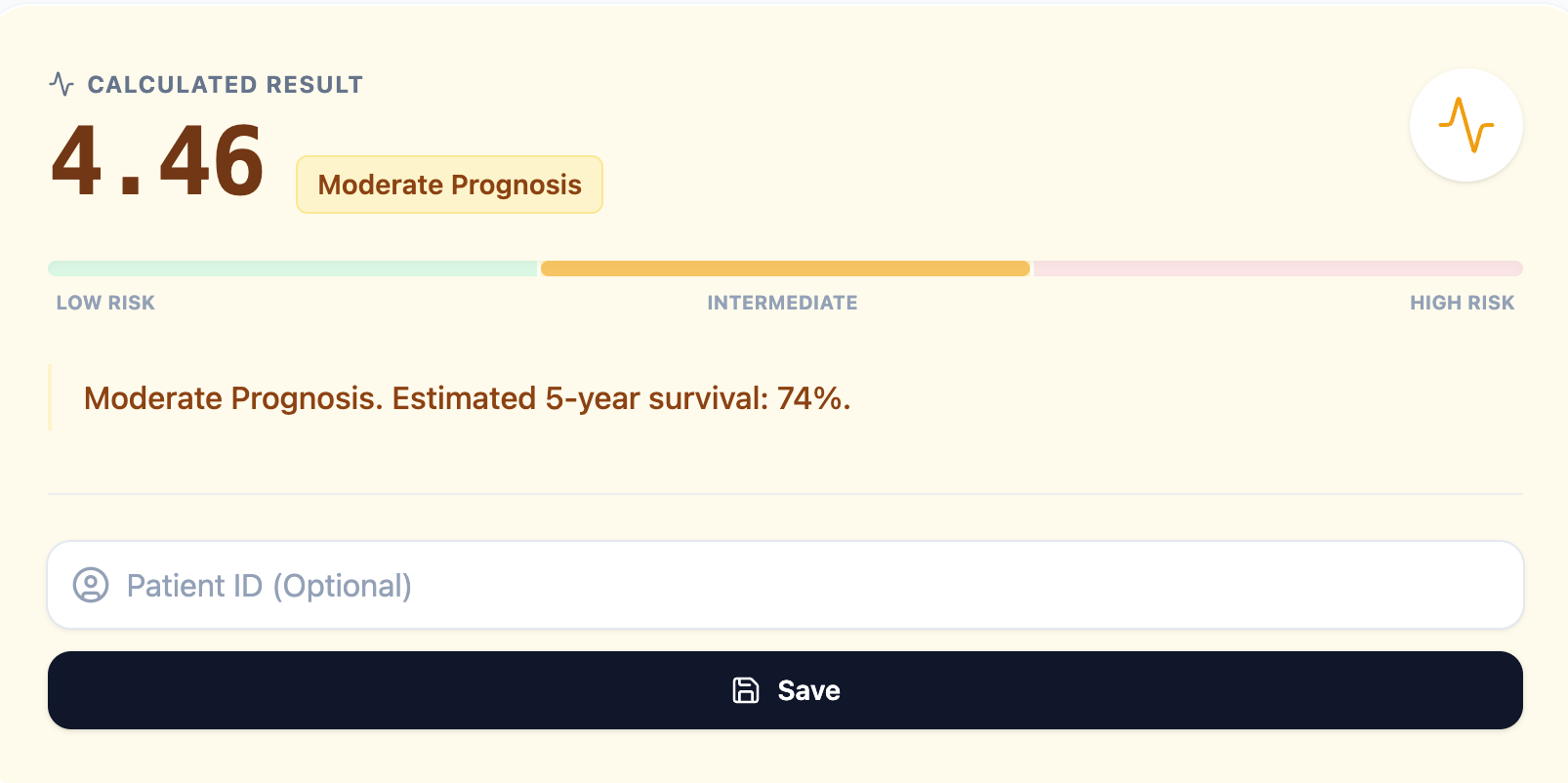The image size is (1568, 783).
Task: Click the green low-risk bar segment
Action: click(292, 268)
